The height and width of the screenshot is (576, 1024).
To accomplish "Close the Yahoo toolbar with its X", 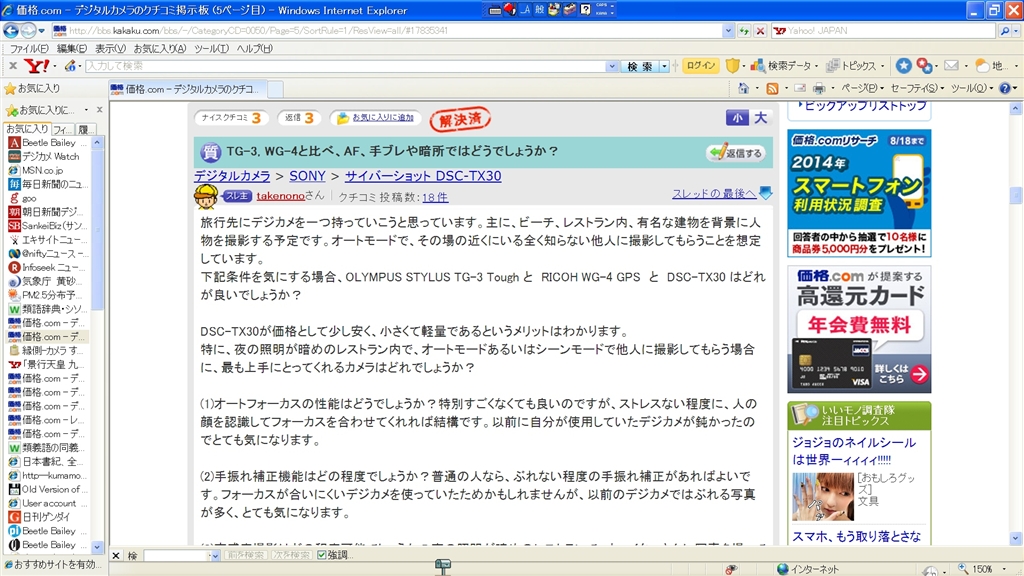I will click(12, 66).
